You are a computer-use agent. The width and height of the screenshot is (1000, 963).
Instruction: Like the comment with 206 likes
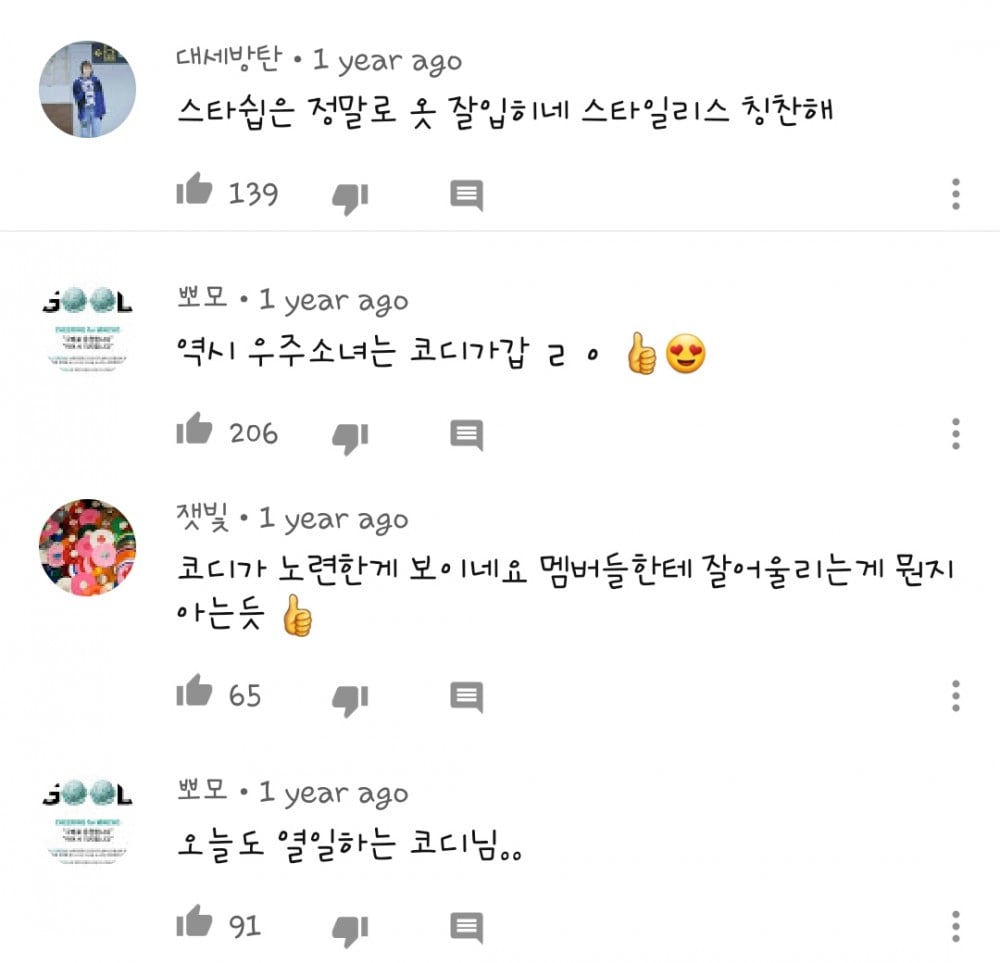194,429
